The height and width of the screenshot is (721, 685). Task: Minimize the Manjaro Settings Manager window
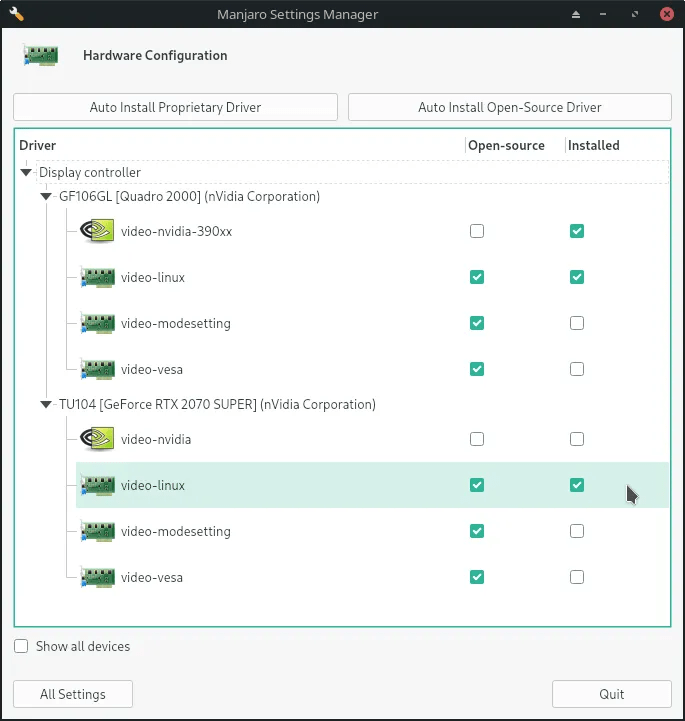pos(603,14)
